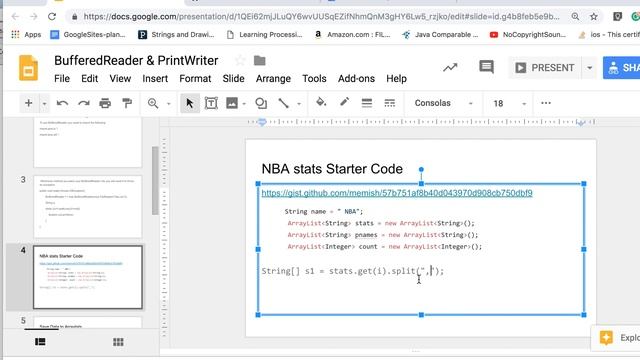
Task: Open the Consolas font dropdown
Action: [443, 103]
